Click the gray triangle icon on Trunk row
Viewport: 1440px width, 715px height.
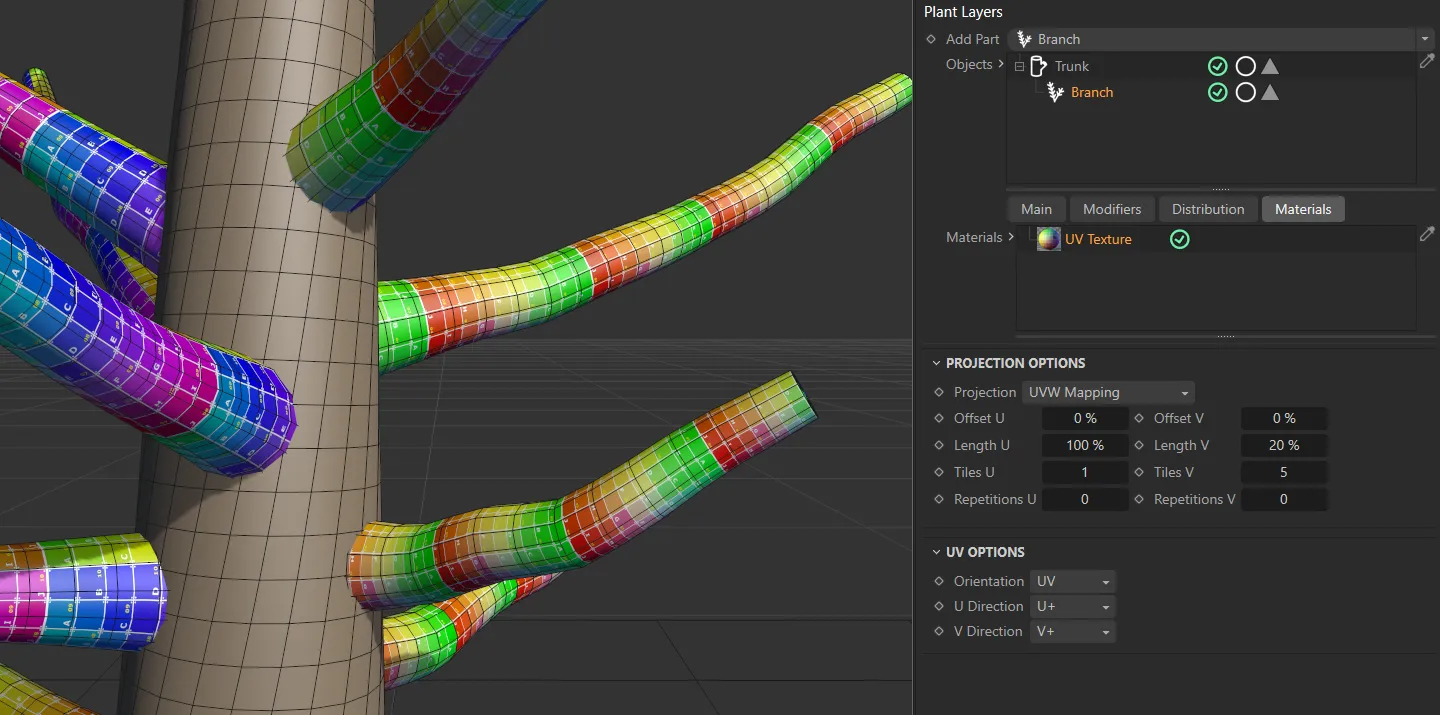(x=1270, y=66)
